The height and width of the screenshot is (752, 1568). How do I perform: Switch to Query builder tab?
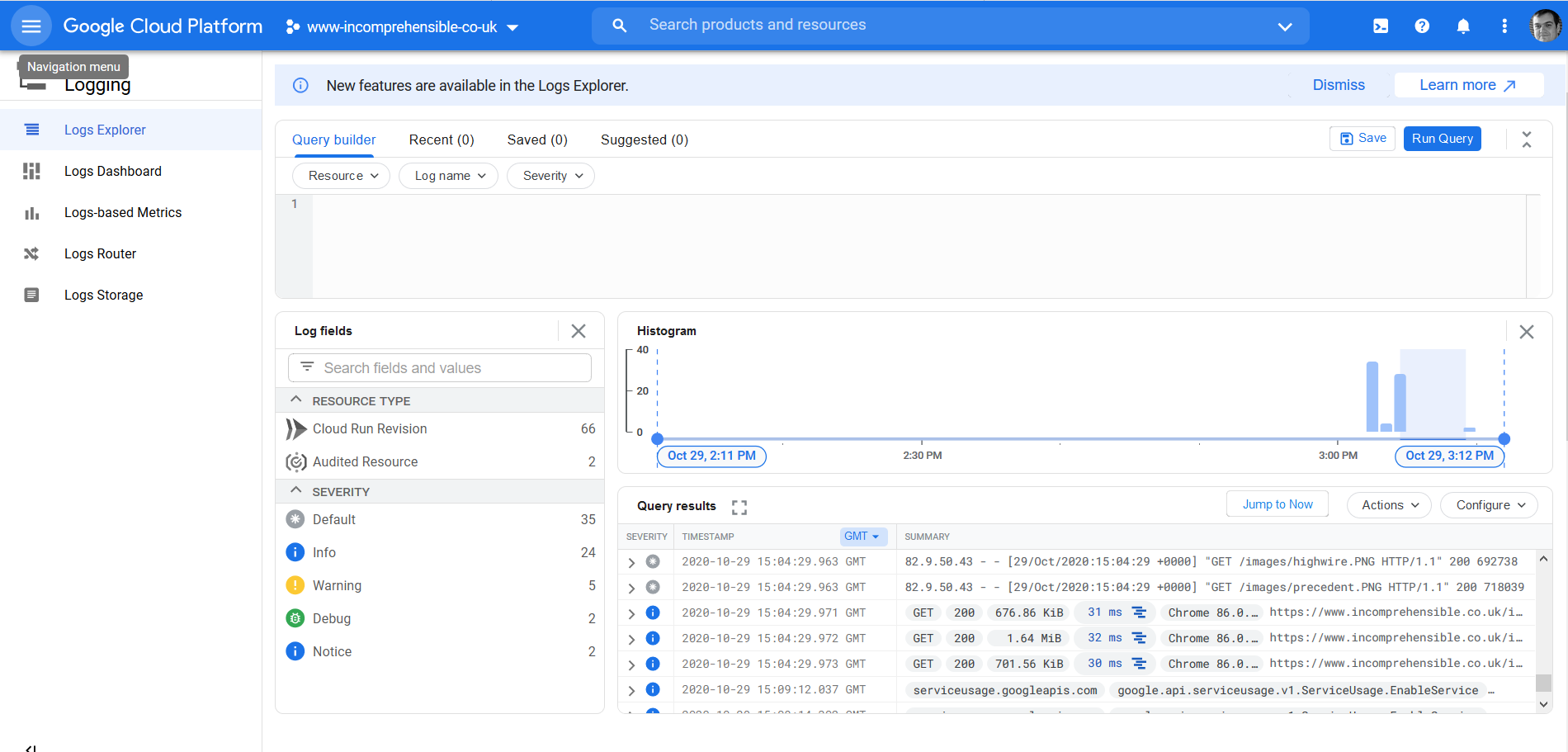coord(333,140)
